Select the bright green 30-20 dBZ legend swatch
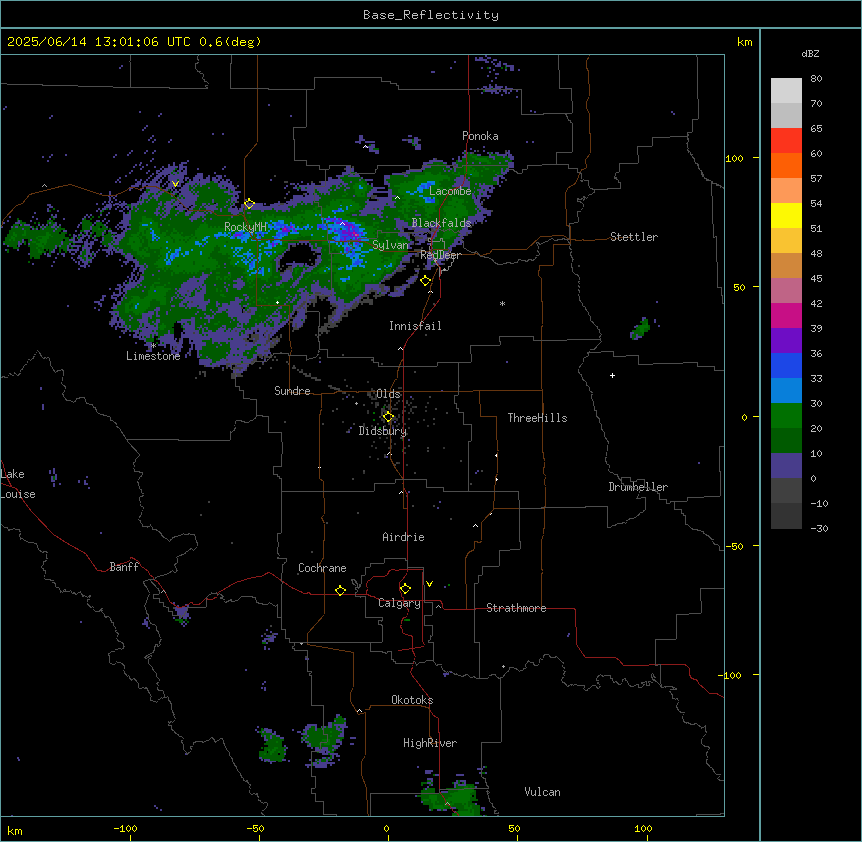 786,416
